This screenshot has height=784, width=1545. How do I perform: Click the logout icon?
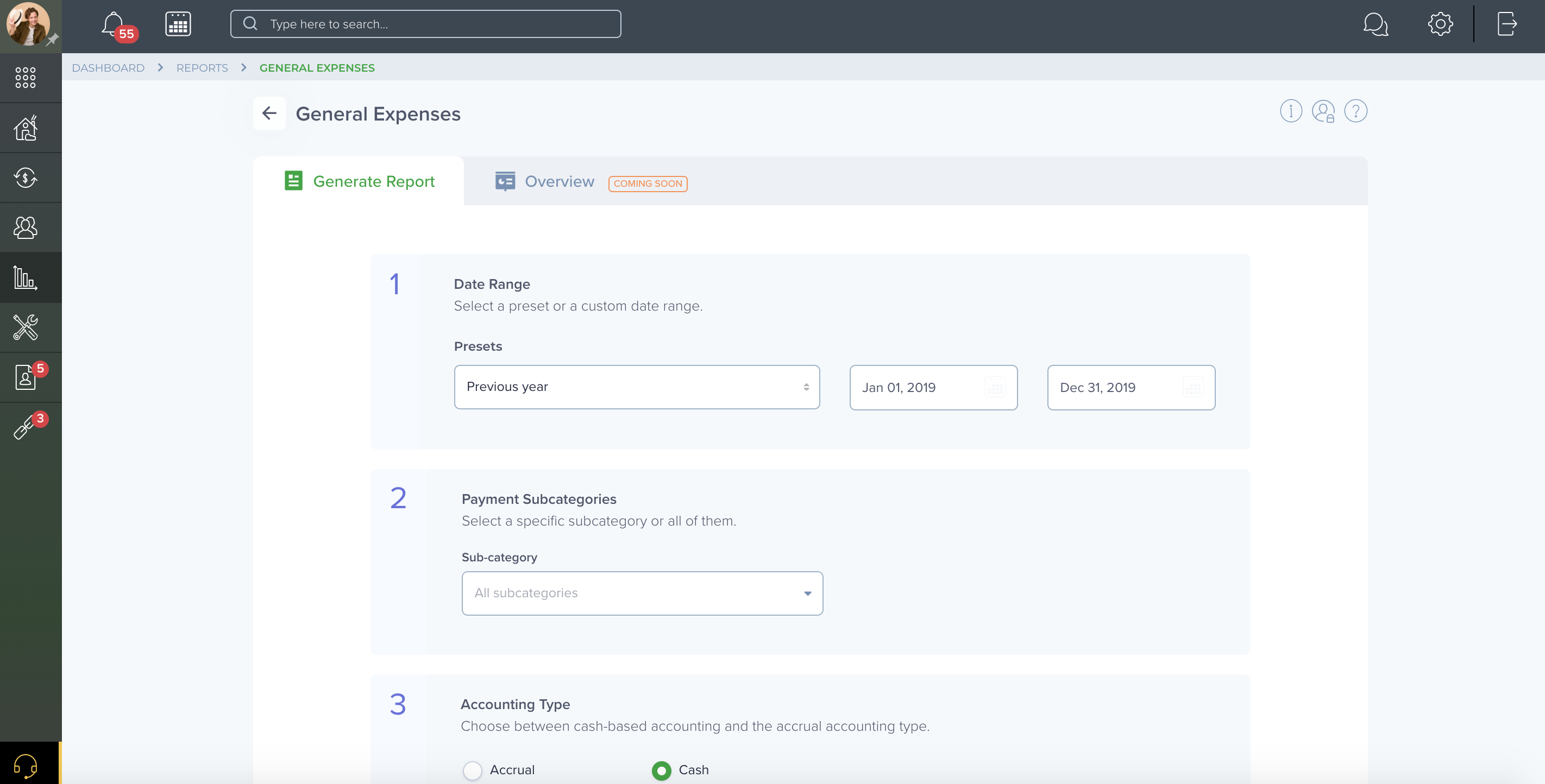click(x=1506, y=24)
